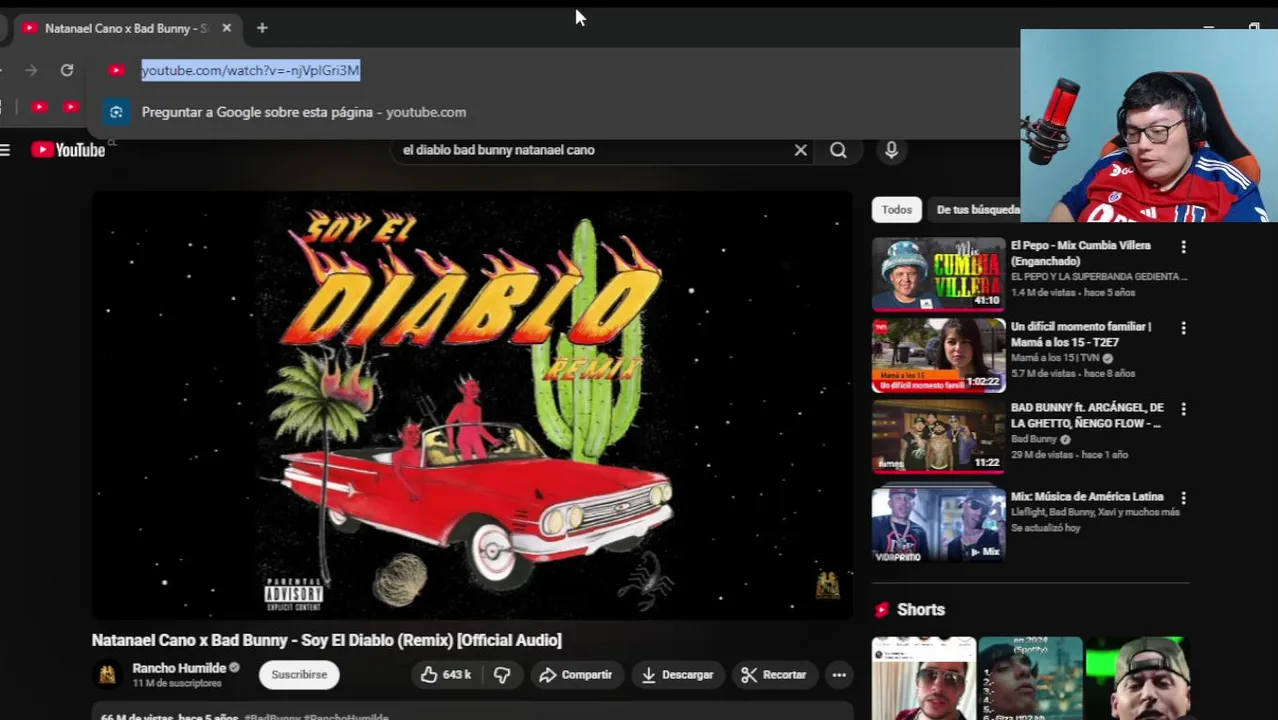Select 'Preguntar a Google sobre esta página' suggestion
Image resolution: width=1278 pixels, height=720 pixels.
click(x=304, y=112)
